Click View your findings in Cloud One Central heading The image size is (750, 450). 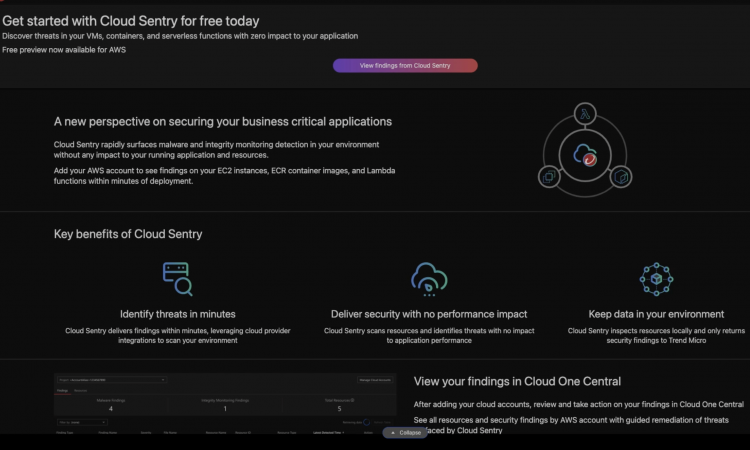pos(517,381)
